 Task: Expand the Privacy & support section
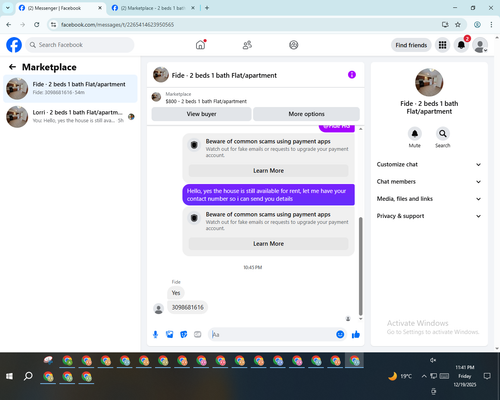[429, 216]
